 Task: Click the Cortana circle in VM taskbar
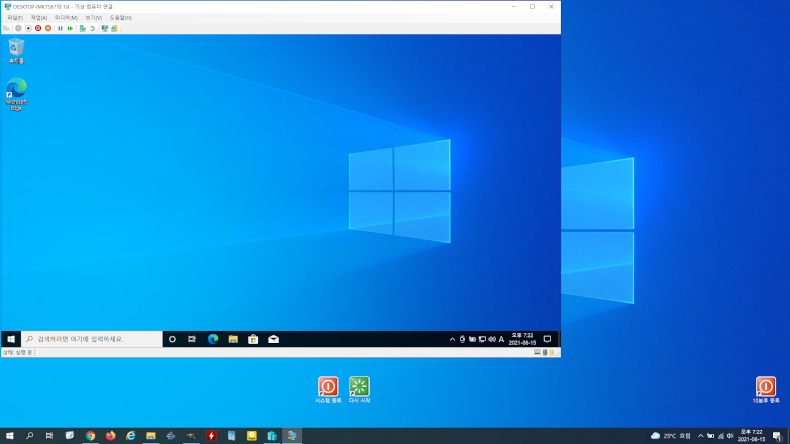point(172,339)
